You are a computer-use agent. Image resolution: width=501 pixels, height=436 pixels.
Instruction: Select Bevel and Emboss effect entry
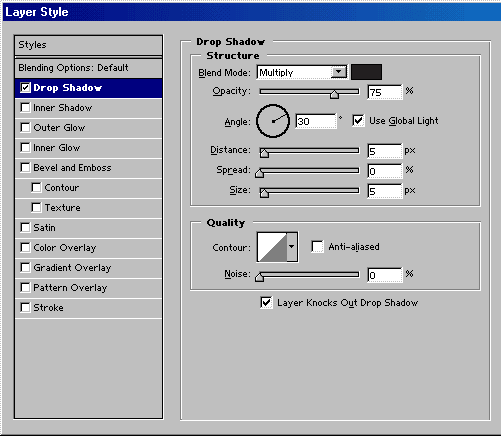89,168
